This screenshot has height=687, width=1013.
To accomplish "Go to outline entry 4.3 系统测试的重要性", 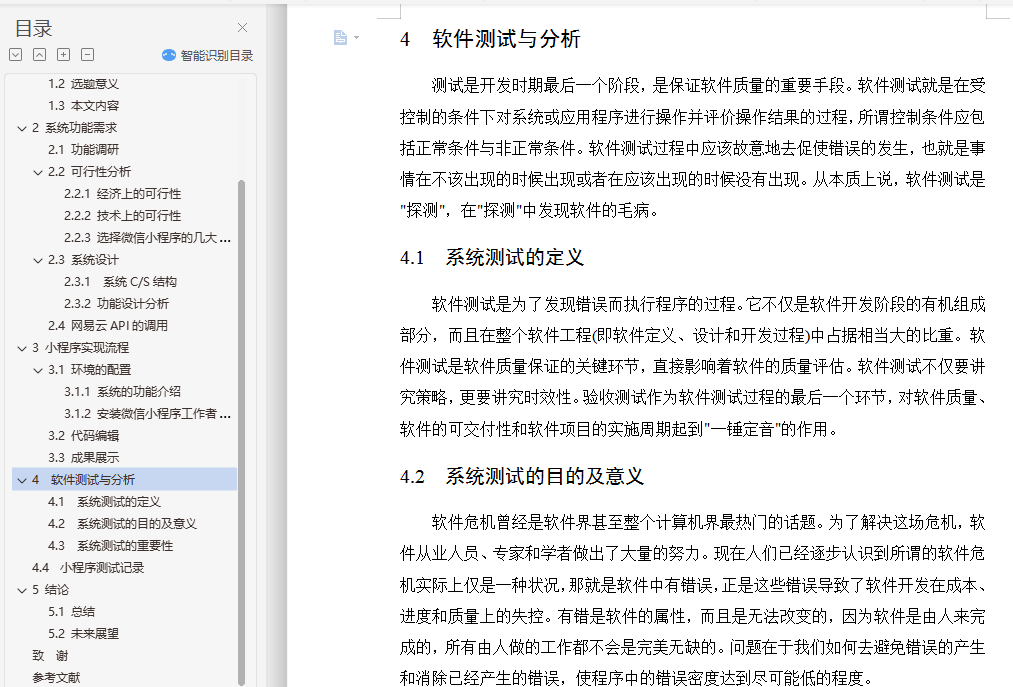I will click(110, 545).
